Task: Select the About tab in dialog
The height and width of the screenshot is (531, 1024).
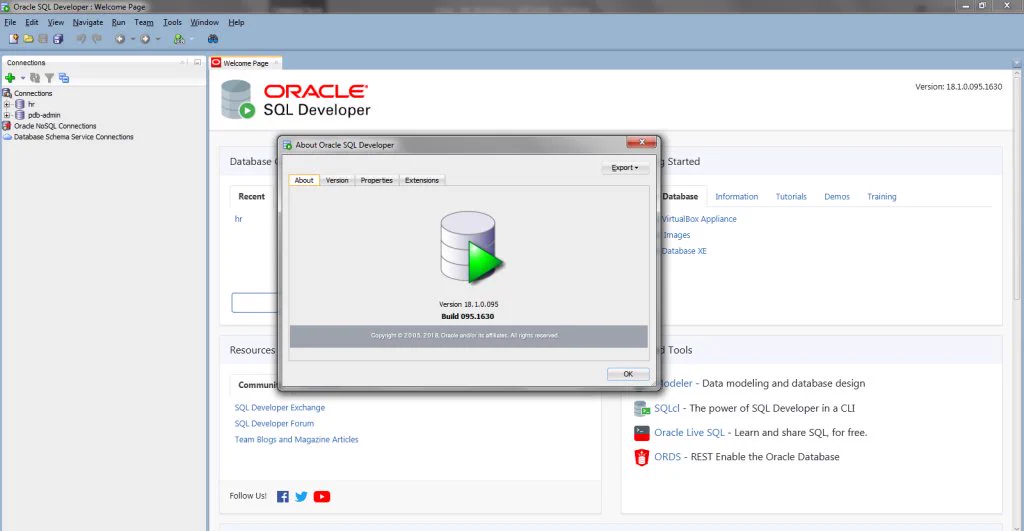Action: (x=304, y=180)
